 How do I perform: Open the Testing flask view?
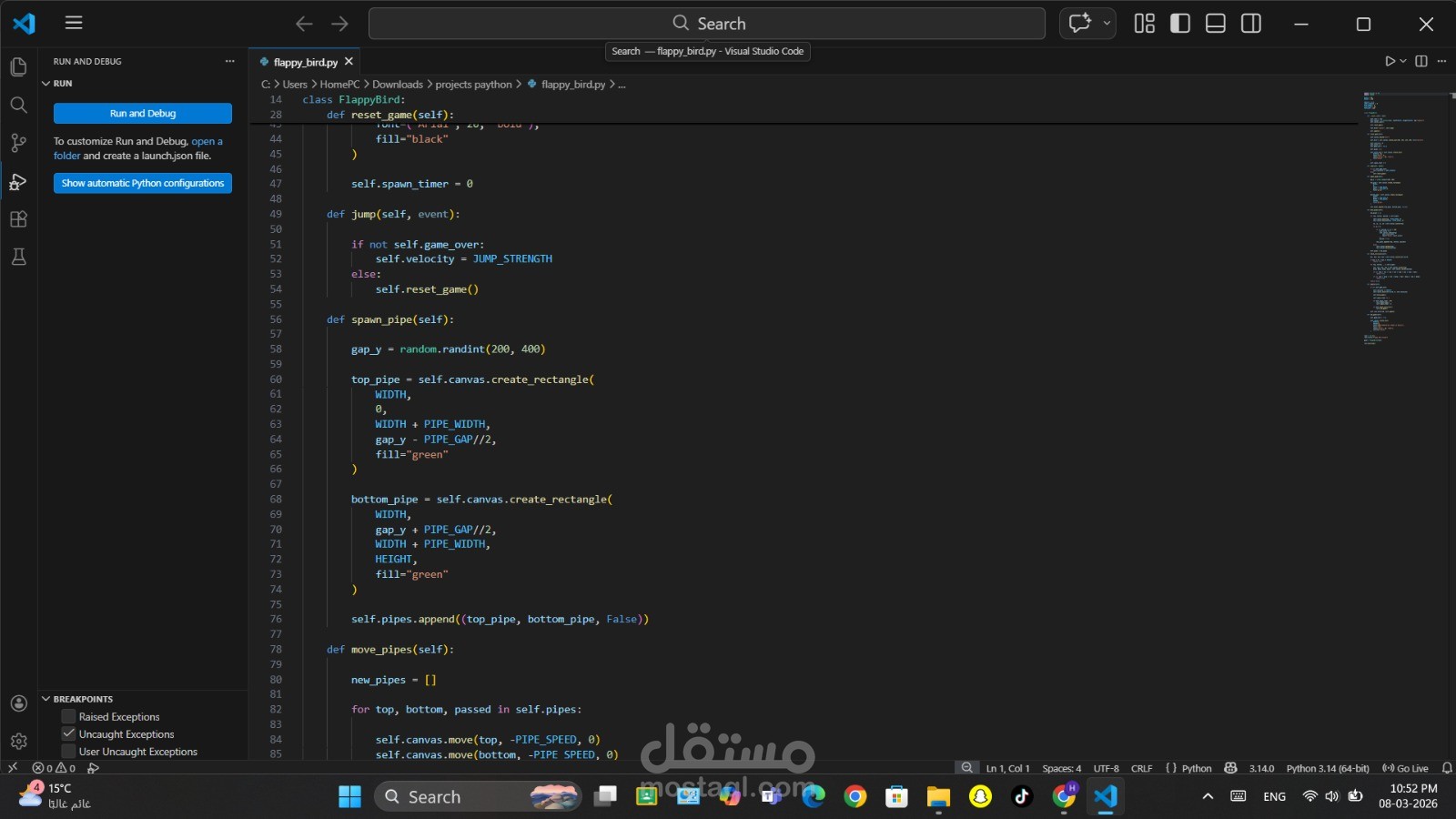click(x=18, y=258)
